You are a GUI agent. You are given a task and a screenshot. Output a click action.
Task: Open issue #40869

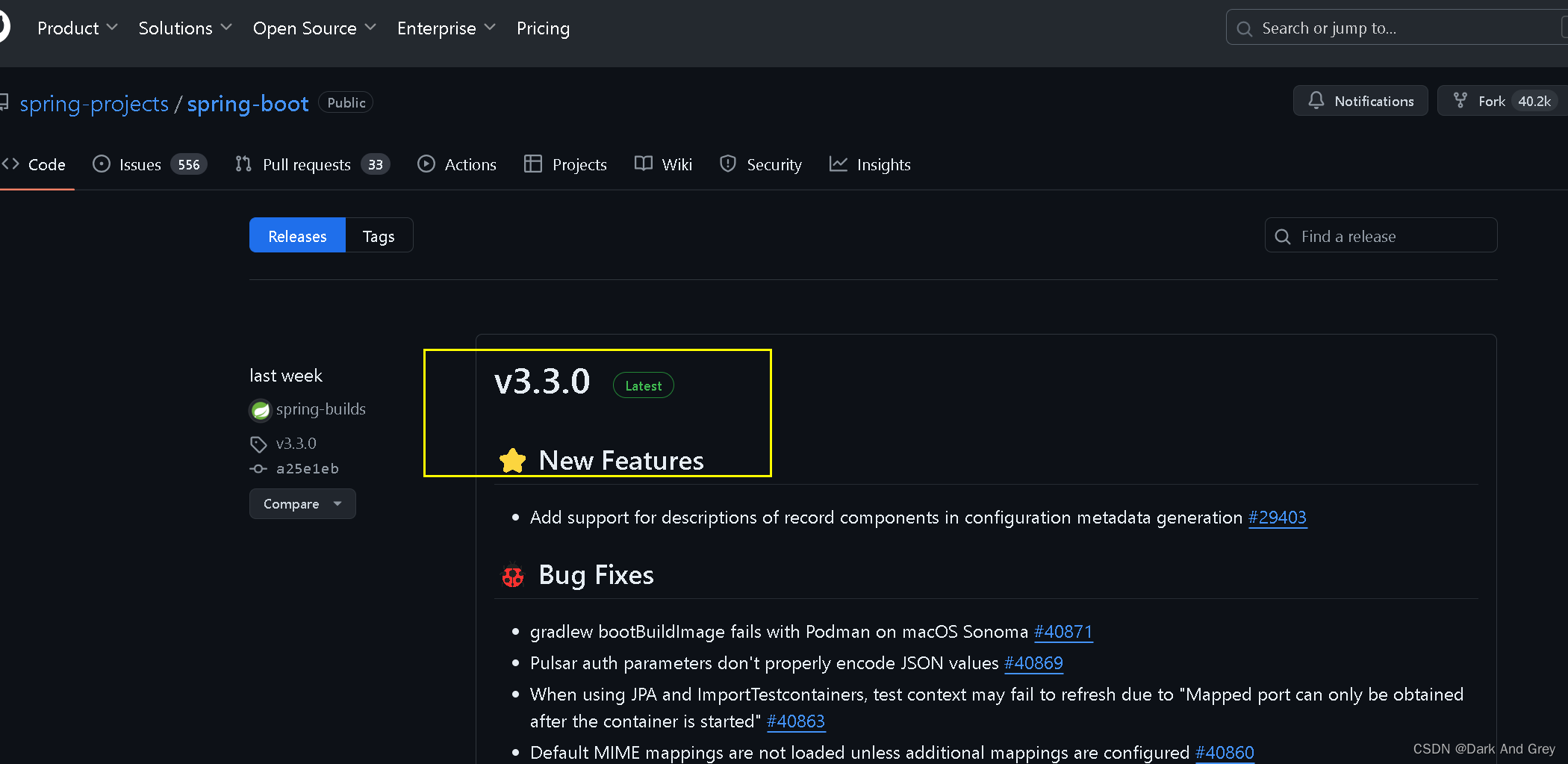coord(1034,663)
